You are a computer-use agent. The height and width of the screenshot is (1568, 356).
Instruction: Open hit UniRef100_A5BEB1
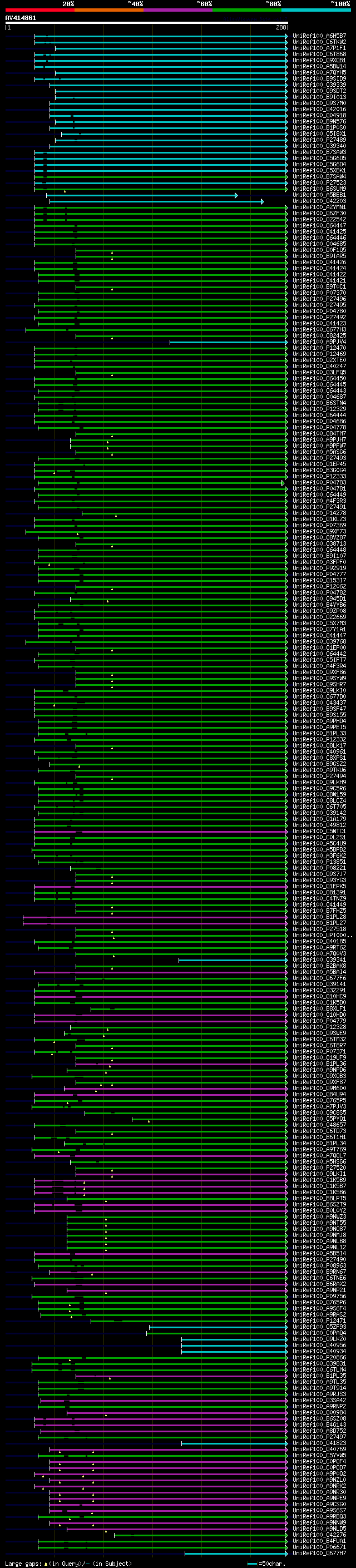coord(319,195)
